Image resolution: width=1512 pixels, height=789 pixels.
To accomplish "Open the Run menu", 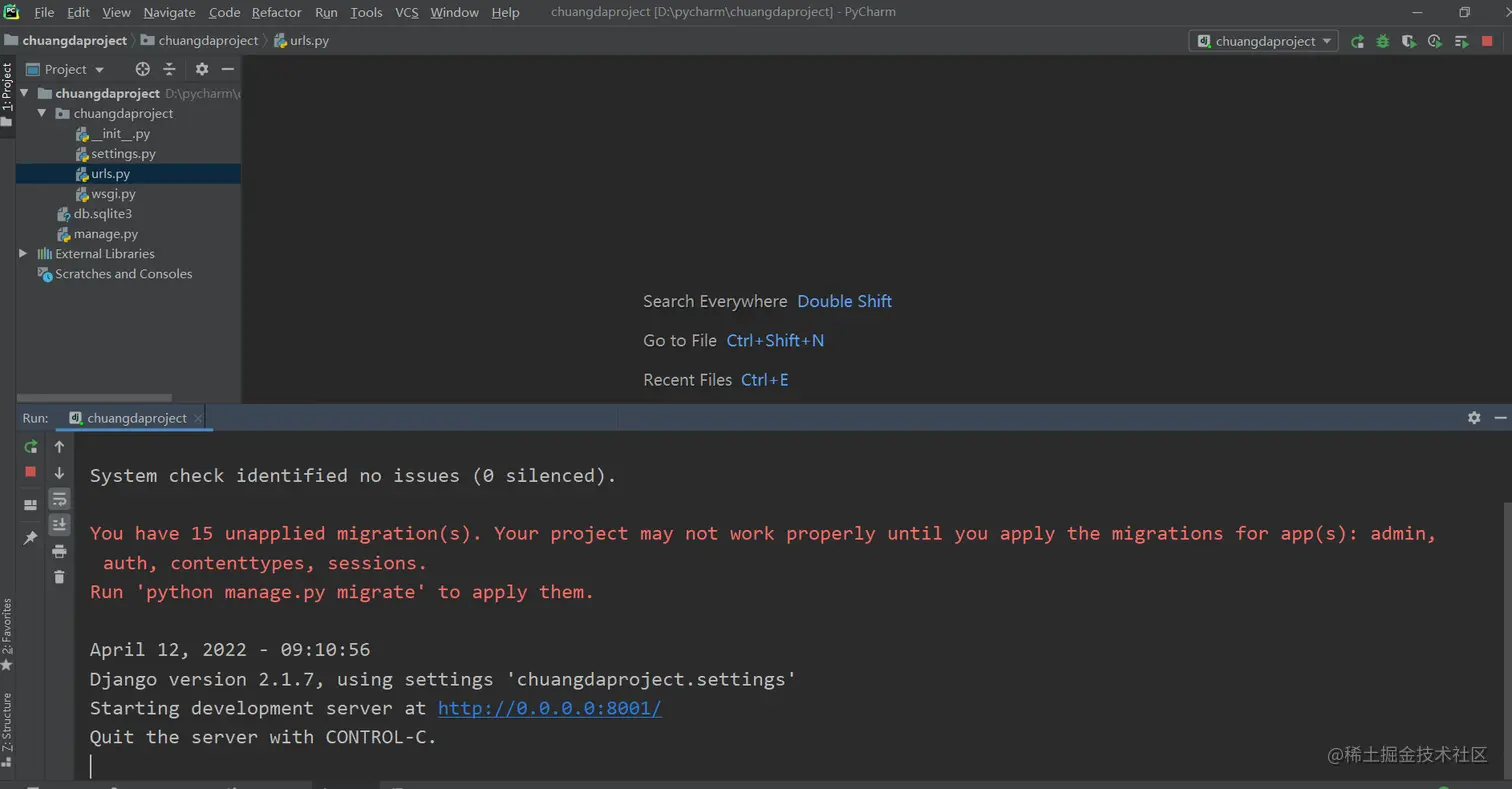I will (326, 12).
